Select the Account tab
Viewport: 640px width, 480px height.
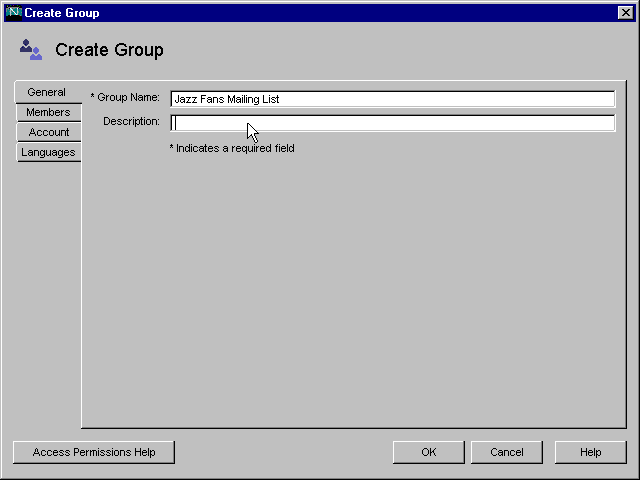click(x=49, y=132)
